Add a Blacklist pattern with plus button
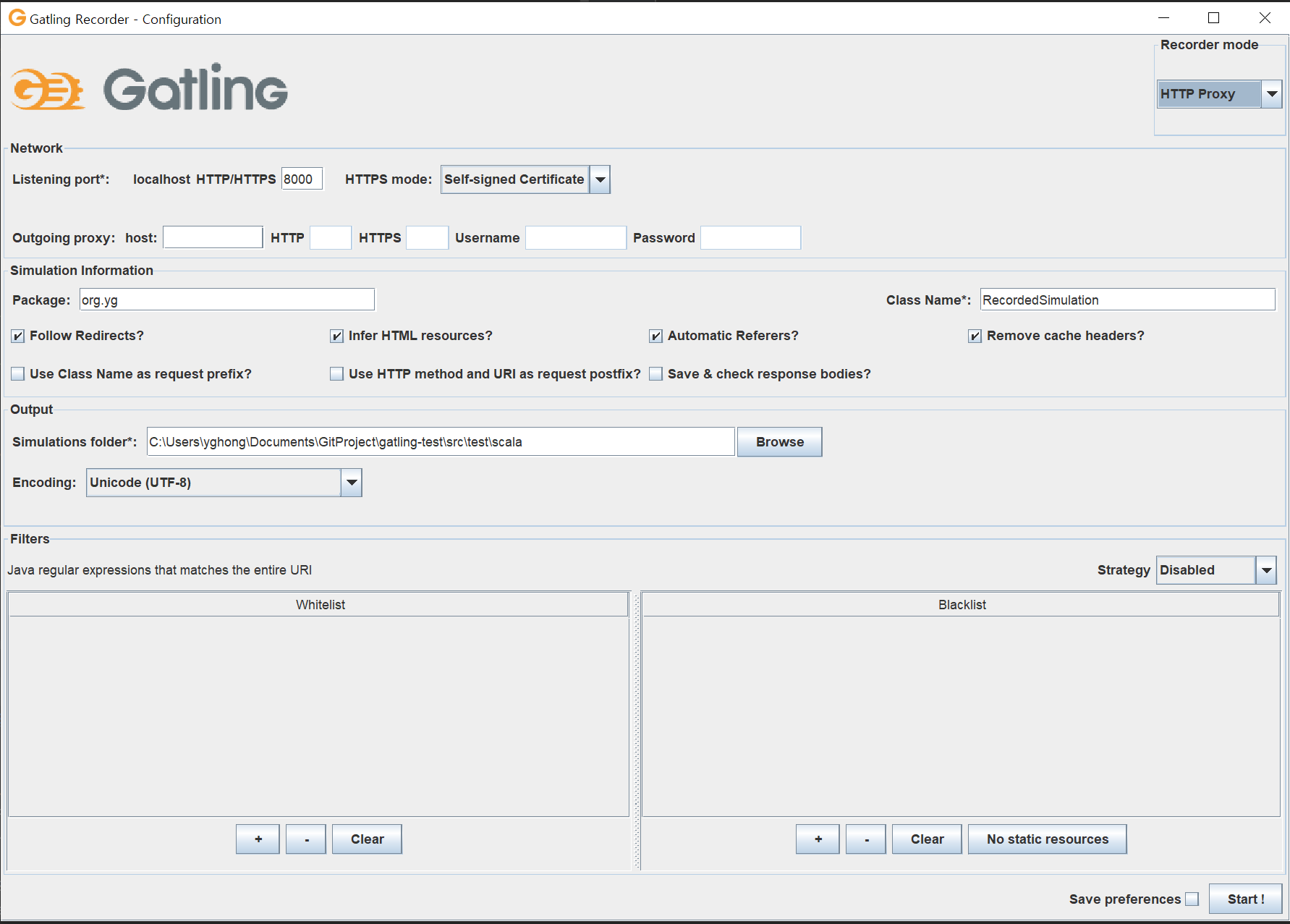 click(x=818, y=839)
